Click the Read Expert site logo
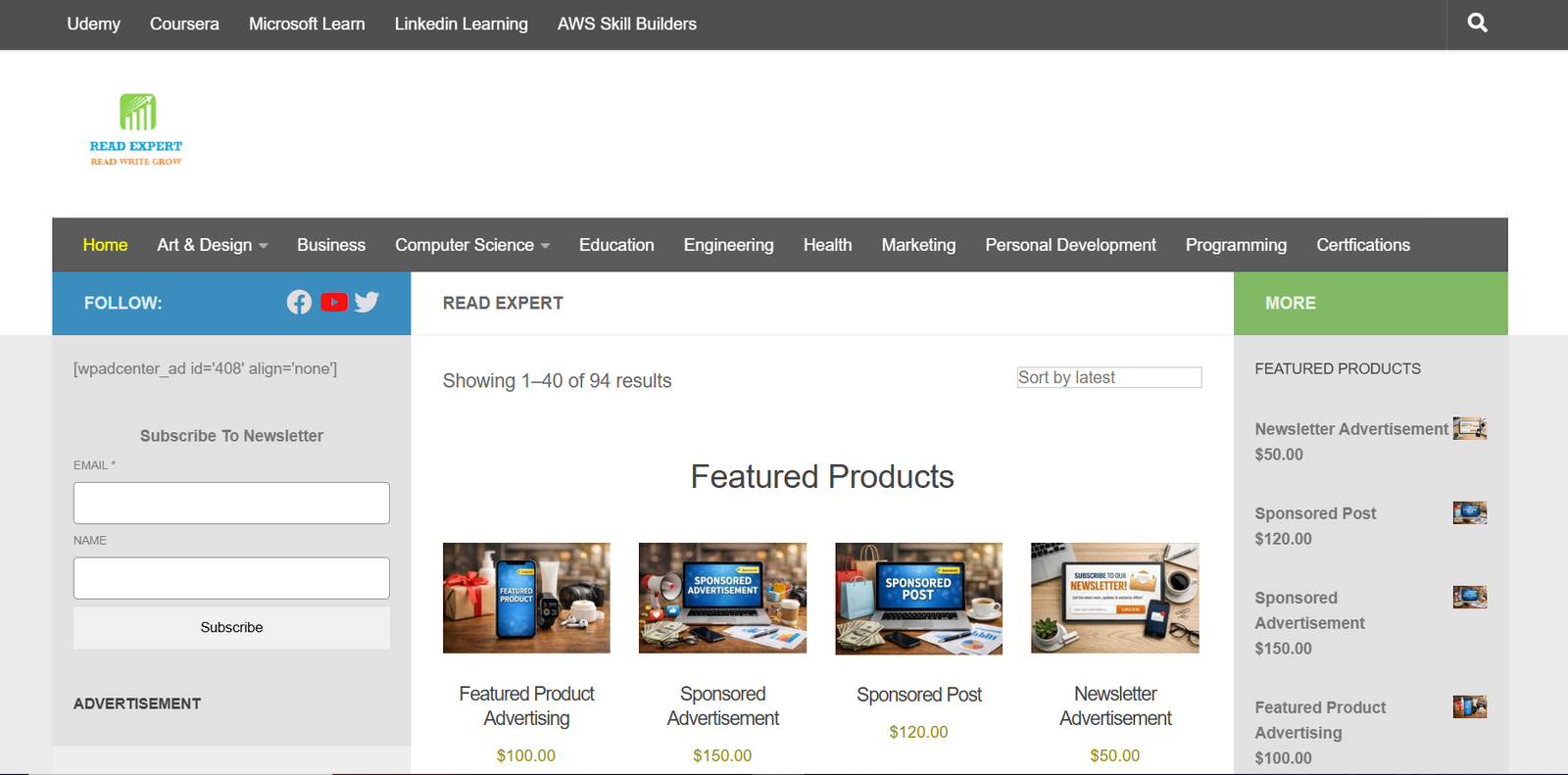This screenshot has height=775, width=1568. pyautogui.click(x=136, y=130)
